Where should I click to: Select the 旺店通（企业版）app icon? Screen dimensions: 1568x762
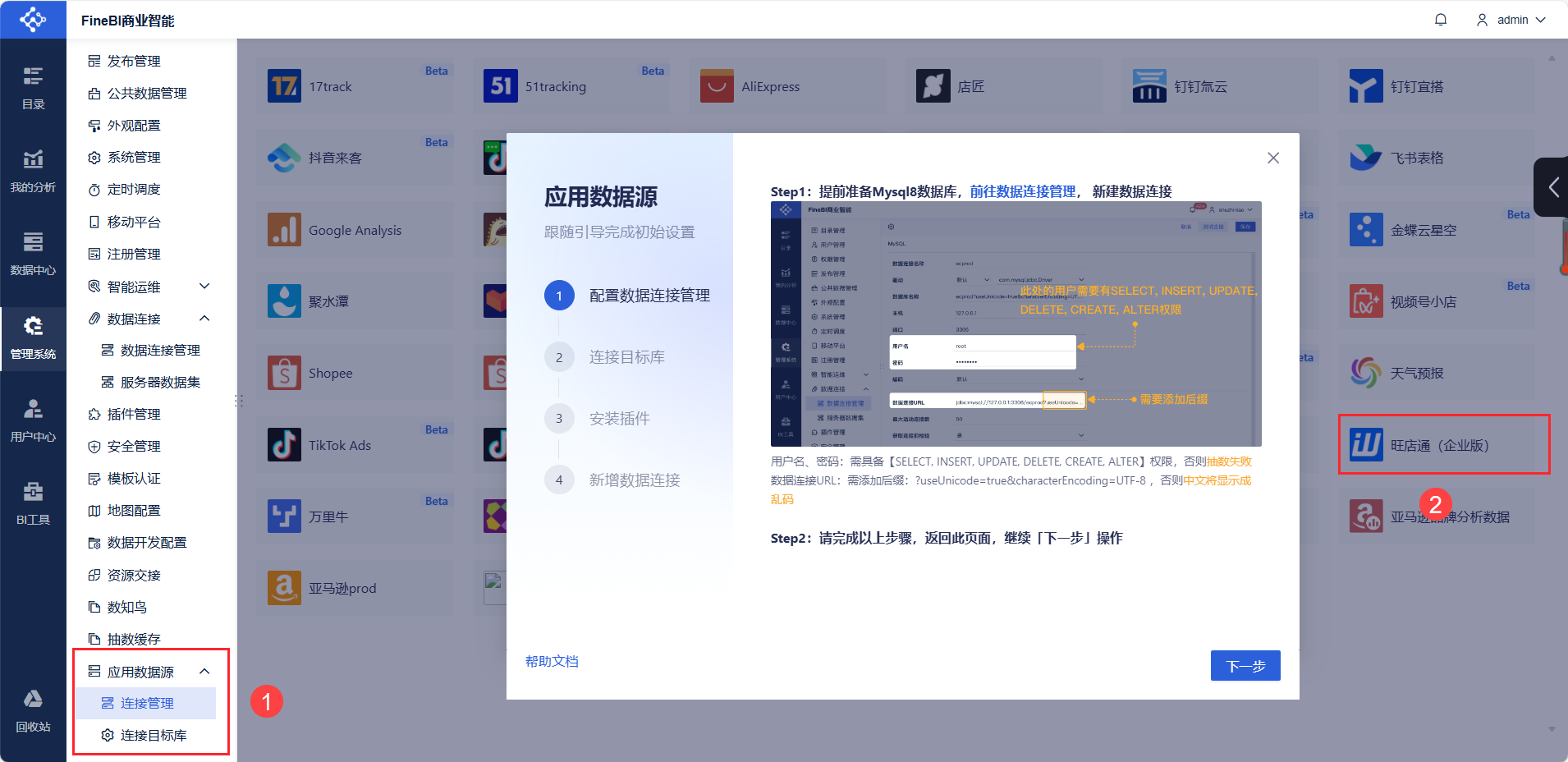pyautogui.click(x=1366, y=445)
